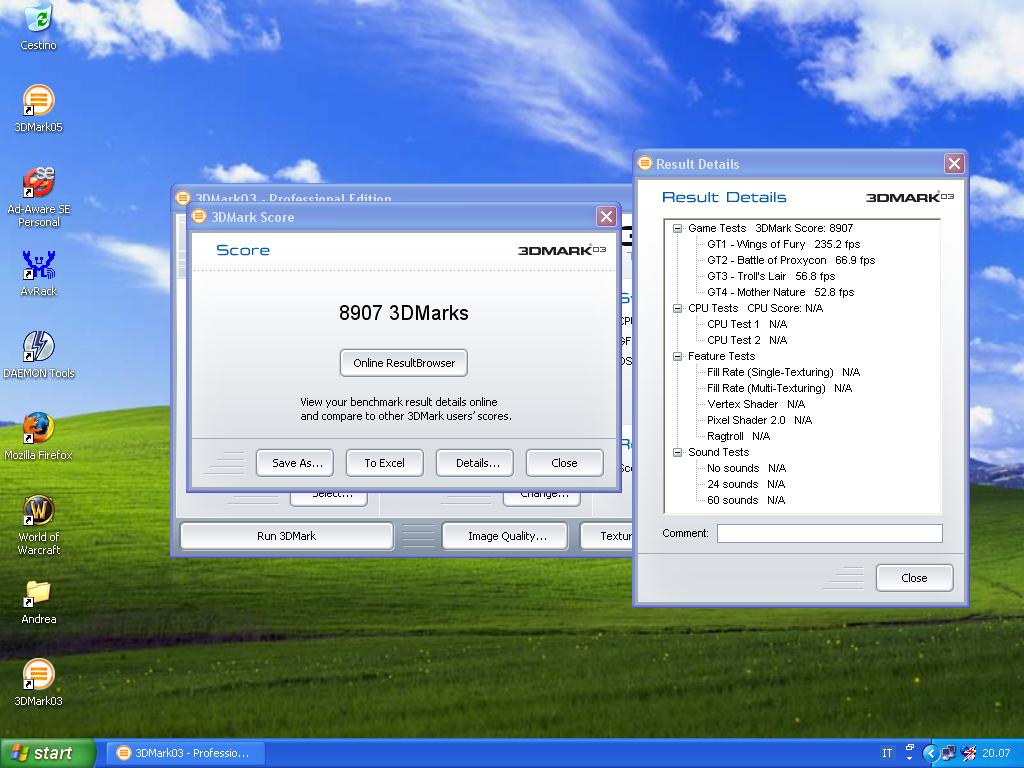Click Run 3DMark in the main window
The width and height of the screenshot is (1024, 768).
[287, 536]
